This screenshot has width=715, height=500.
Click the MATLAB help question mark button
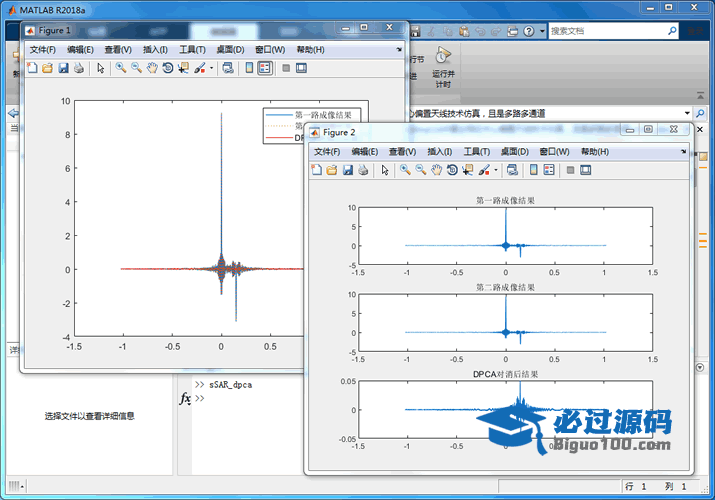pos(527,31)
